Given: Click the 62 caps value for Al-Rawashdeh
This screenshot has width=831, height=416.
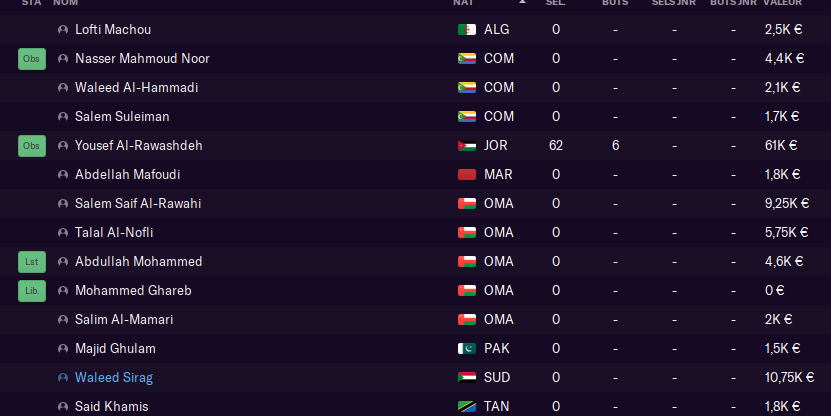Looking at the screenshot, I should [556, 146].
